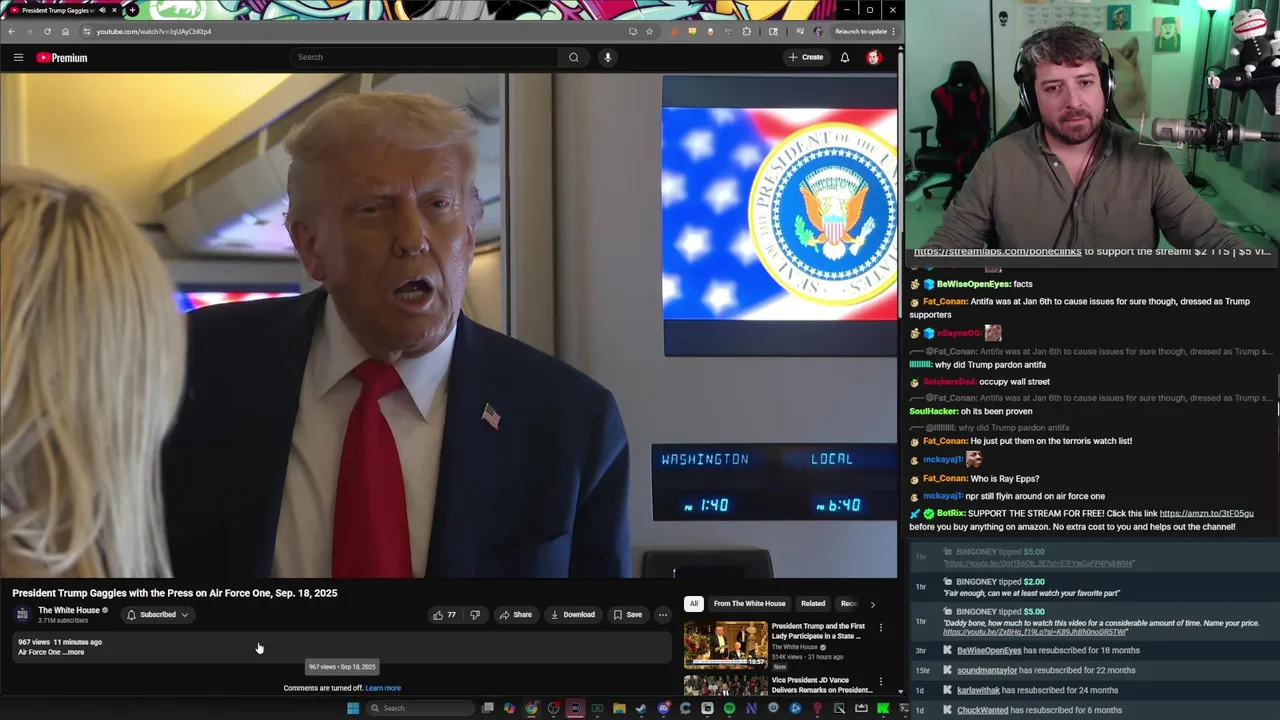Open the Windows Start menu
1280x720 pixels.
coord(353,708)
